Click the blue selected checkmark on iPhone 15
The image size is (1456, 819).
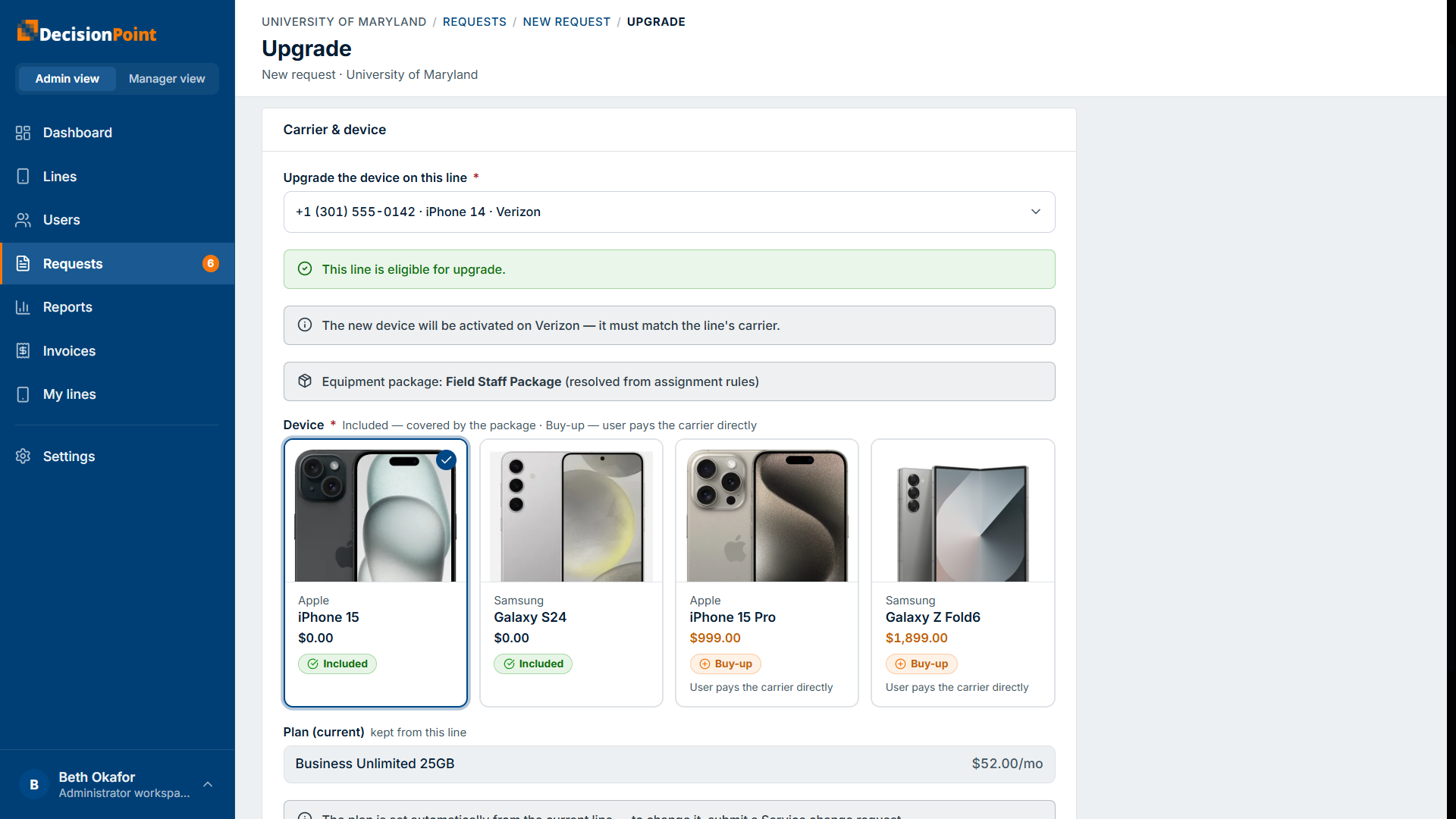[447, 460]
